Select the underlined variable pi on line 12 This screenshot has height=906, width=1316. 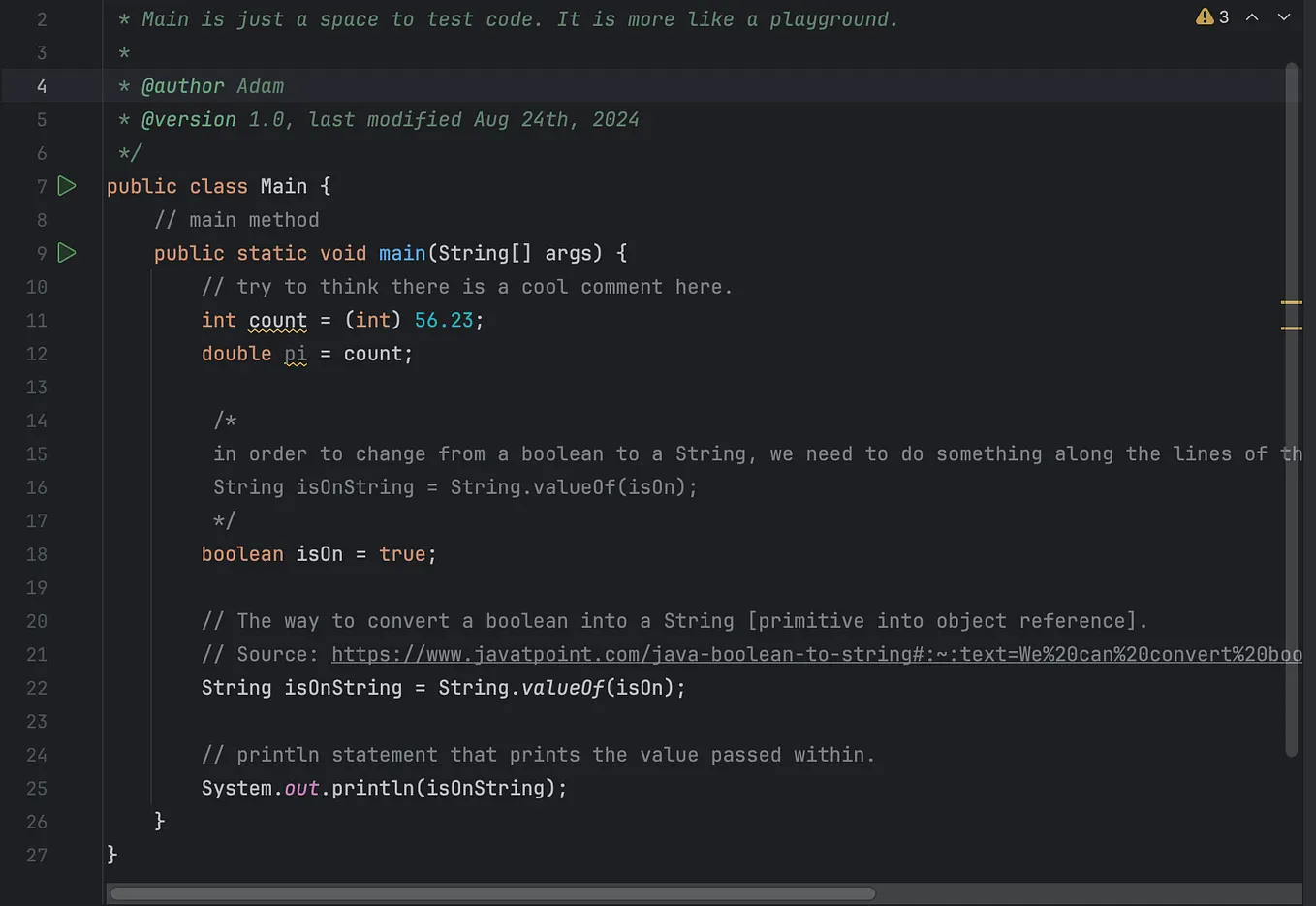coord(295,354)
